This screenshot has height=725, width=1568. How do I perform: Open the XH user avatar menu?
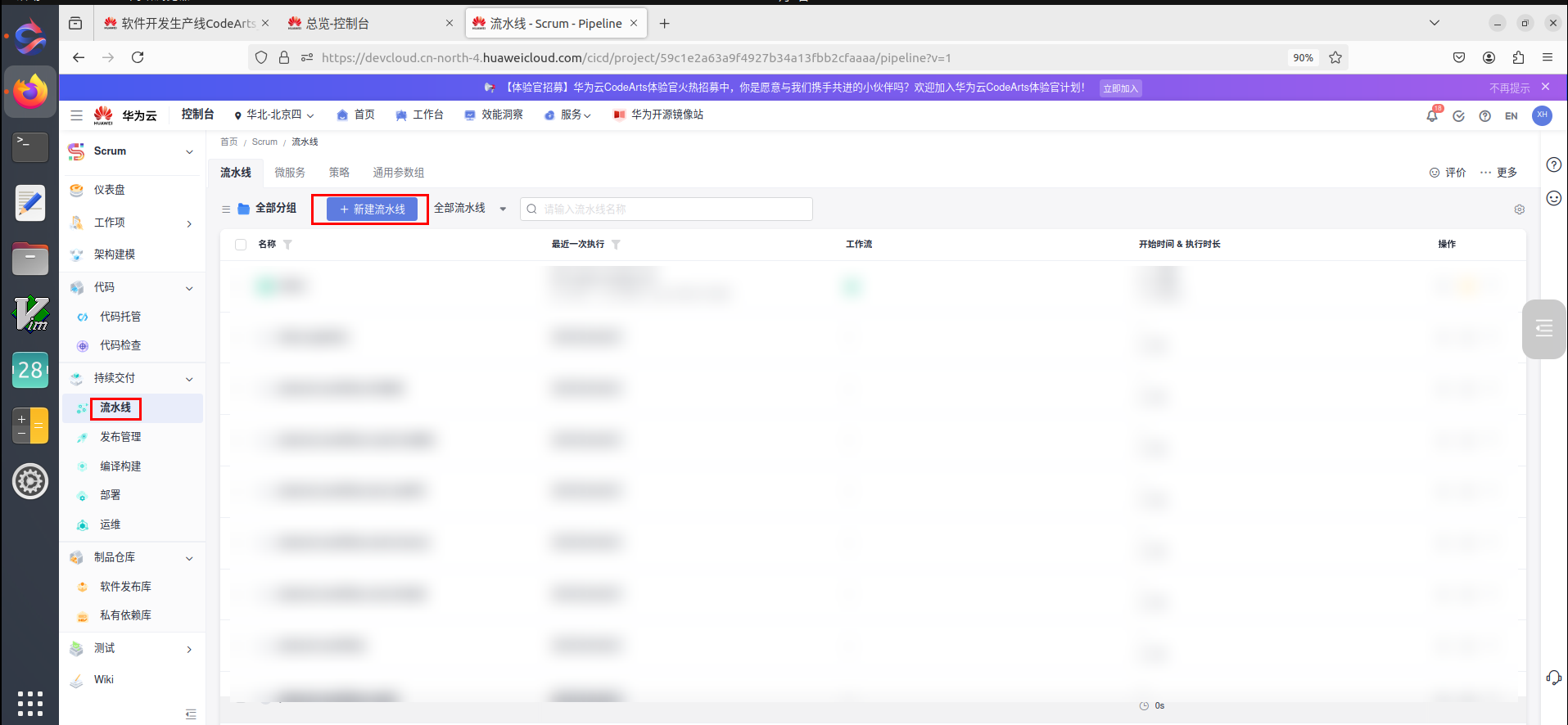1542,115
